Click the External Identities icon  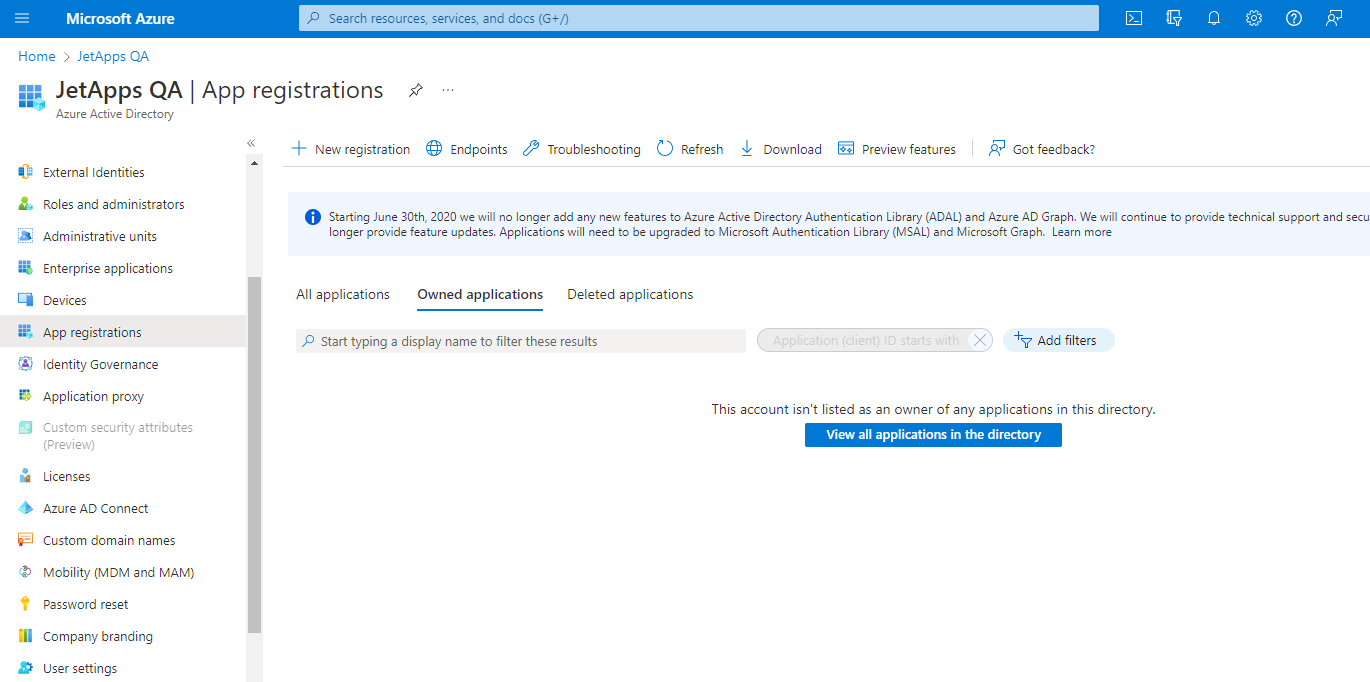coord(26,172)
